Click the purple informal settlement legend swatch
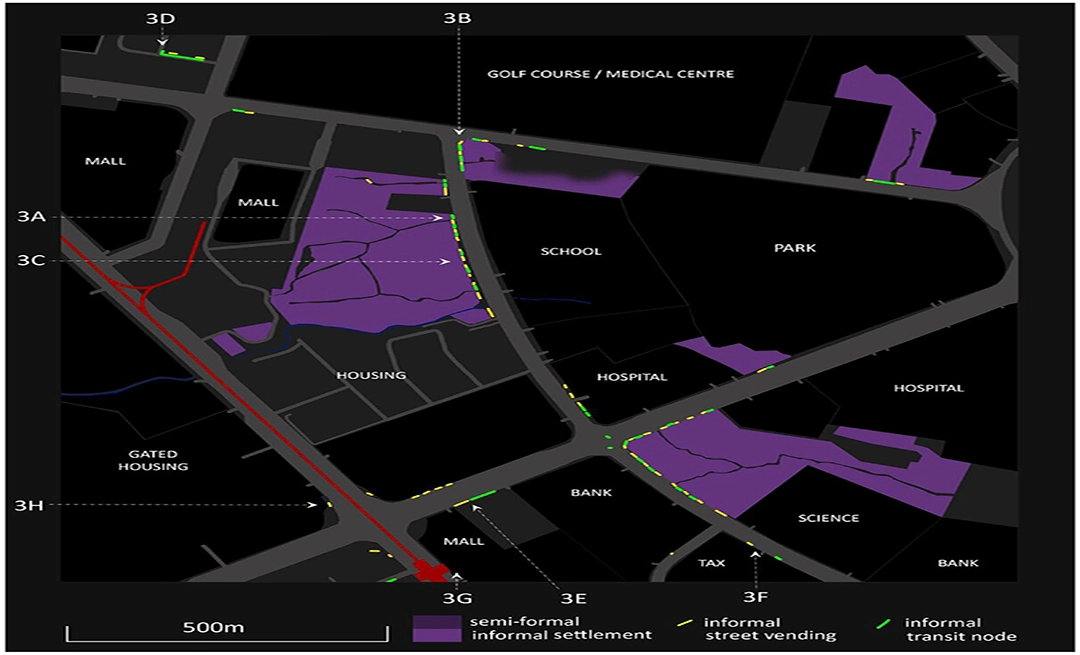 coord(436,628)
